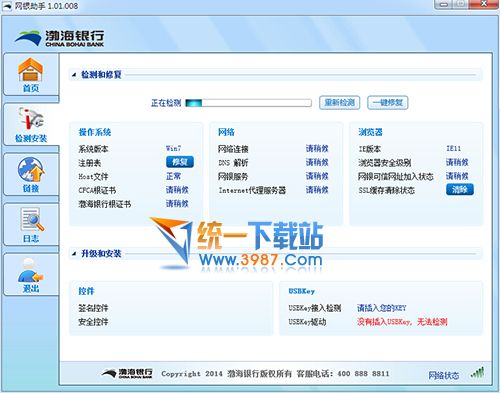Image resolution: width=500 pixels, height=393 pixels.
Task: Open the 首页 home icon
Action: (30, 70)
